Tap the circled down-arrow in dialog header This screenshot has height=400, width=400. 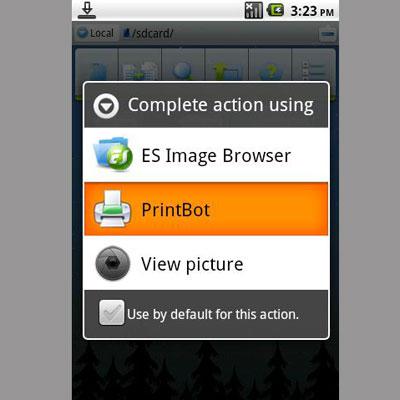pyautogui.click(x=106, y=106)
